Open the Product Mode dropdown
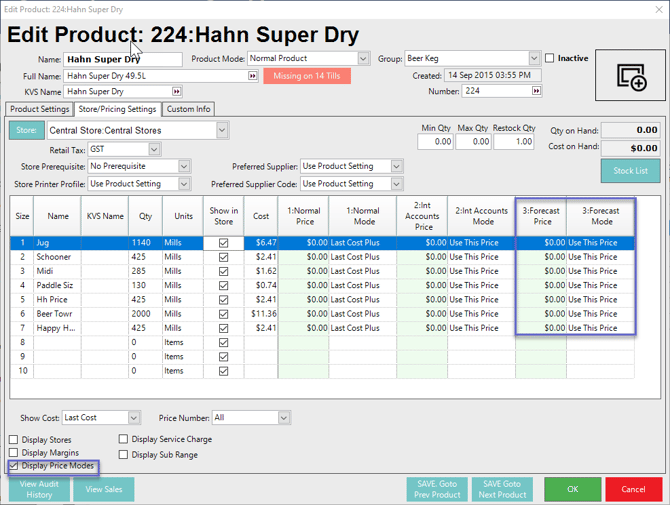This screenshot has width=670, height=505. pos(363,59)
